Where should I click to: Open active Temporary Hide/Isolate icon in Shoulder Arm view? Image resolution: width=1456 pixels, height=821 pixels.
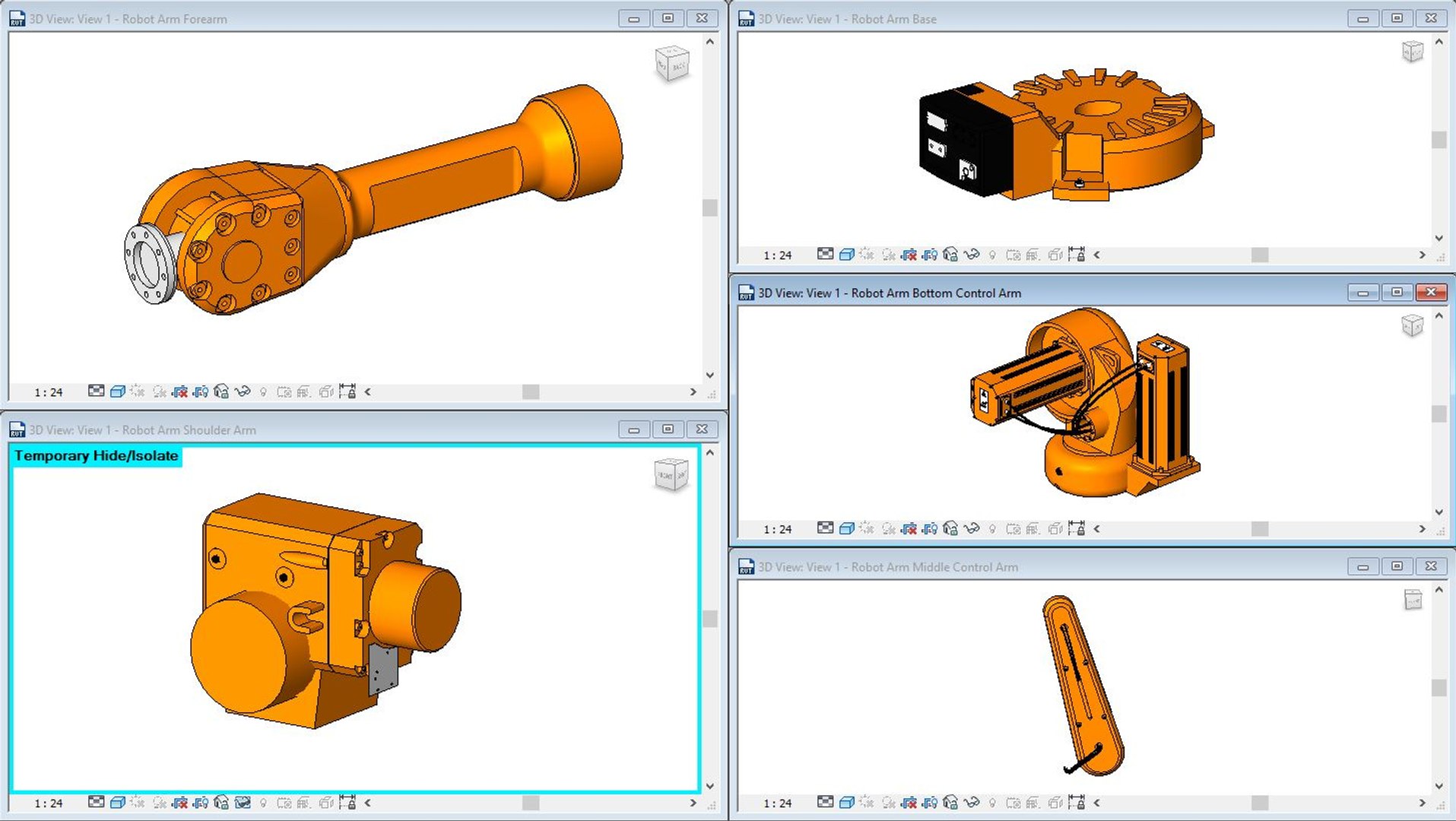point(243,802)
